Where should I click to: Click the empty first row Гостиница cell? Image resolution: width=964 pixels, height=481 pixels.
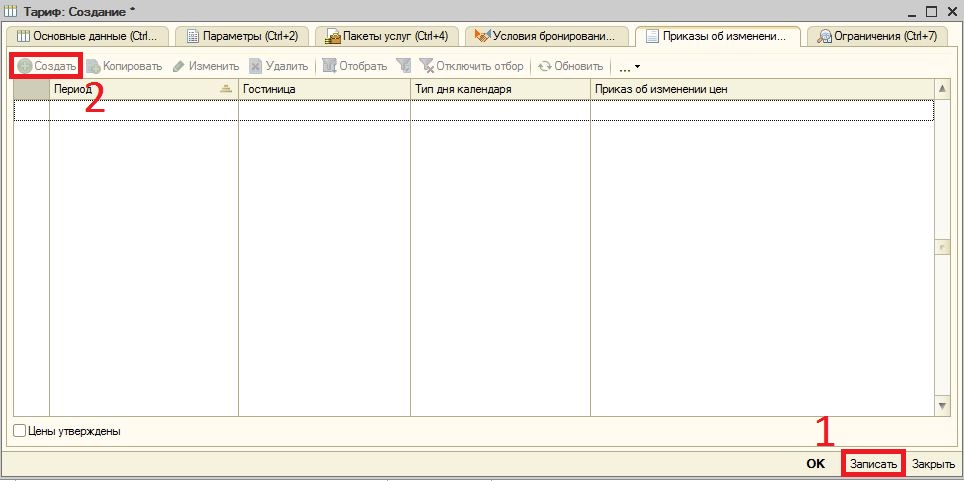coord(324,111)
